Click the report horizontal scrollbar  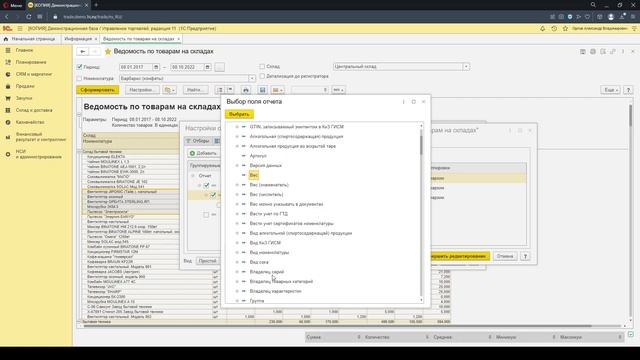(x=337, y=326)
